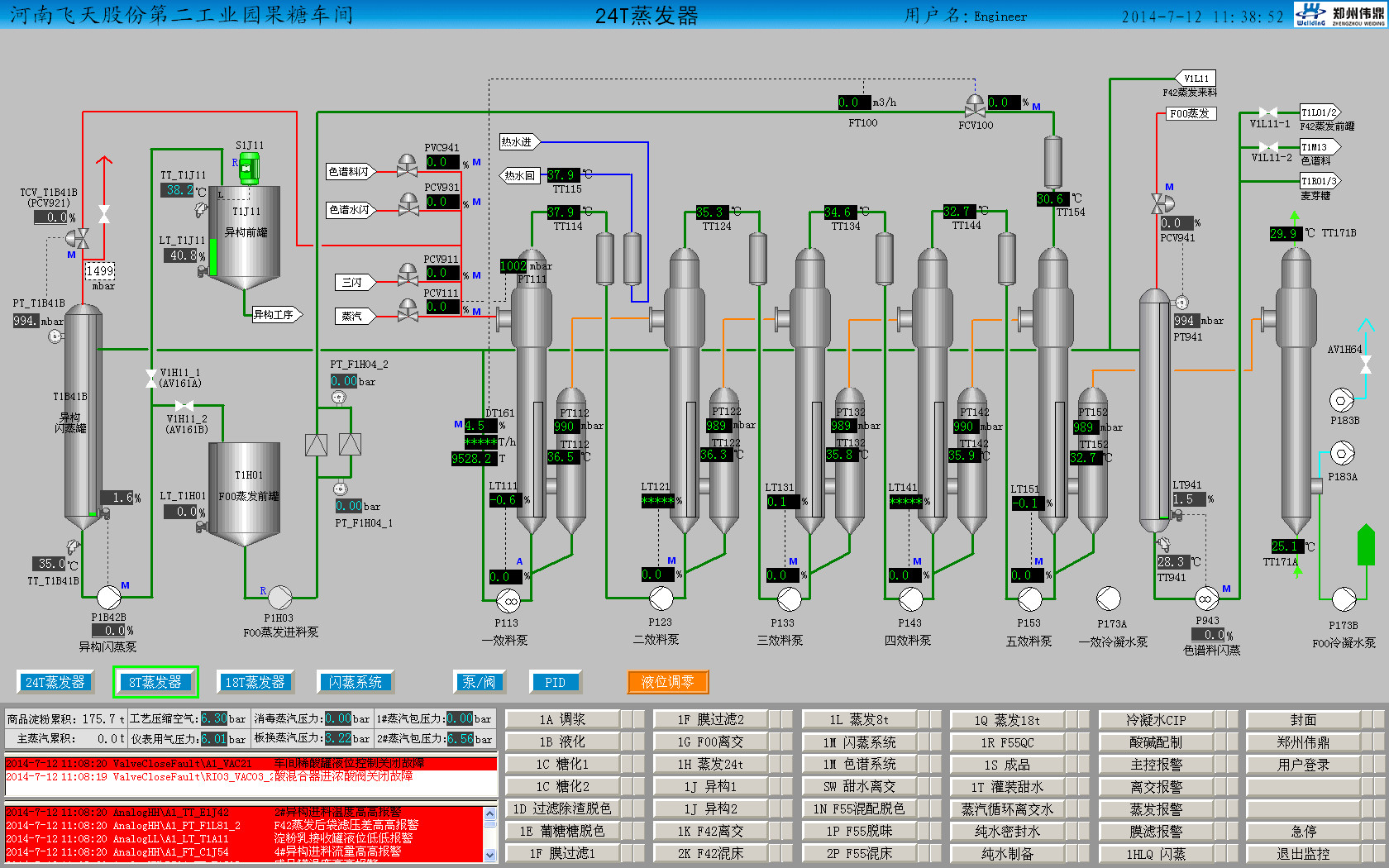Select the ValveCloseFault A1_VAC21 alarm row
Screen dimensions: 1389x868
point(251,763)
